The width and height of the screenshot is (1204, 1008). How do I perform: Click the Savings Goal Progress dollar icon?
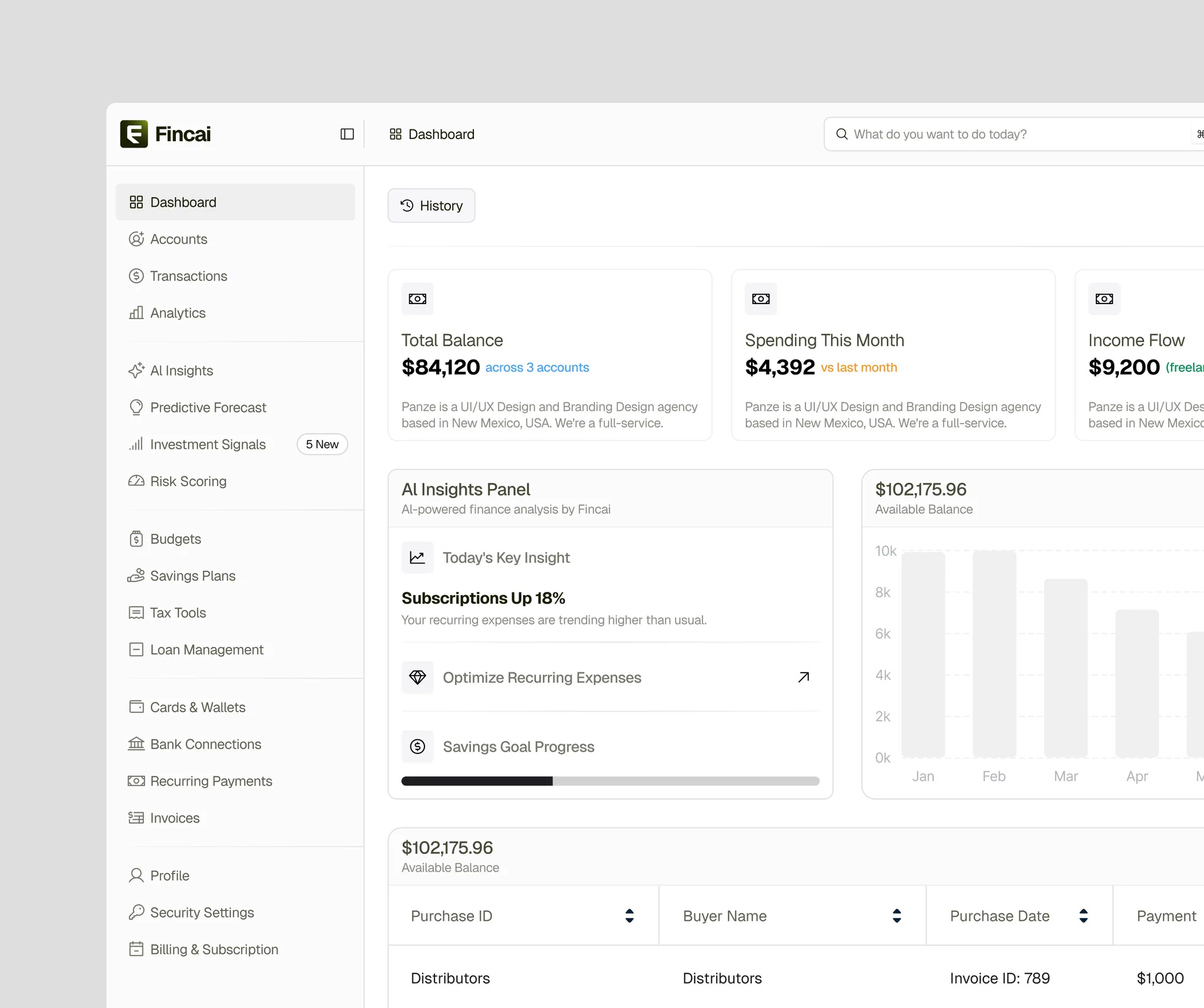417,746
